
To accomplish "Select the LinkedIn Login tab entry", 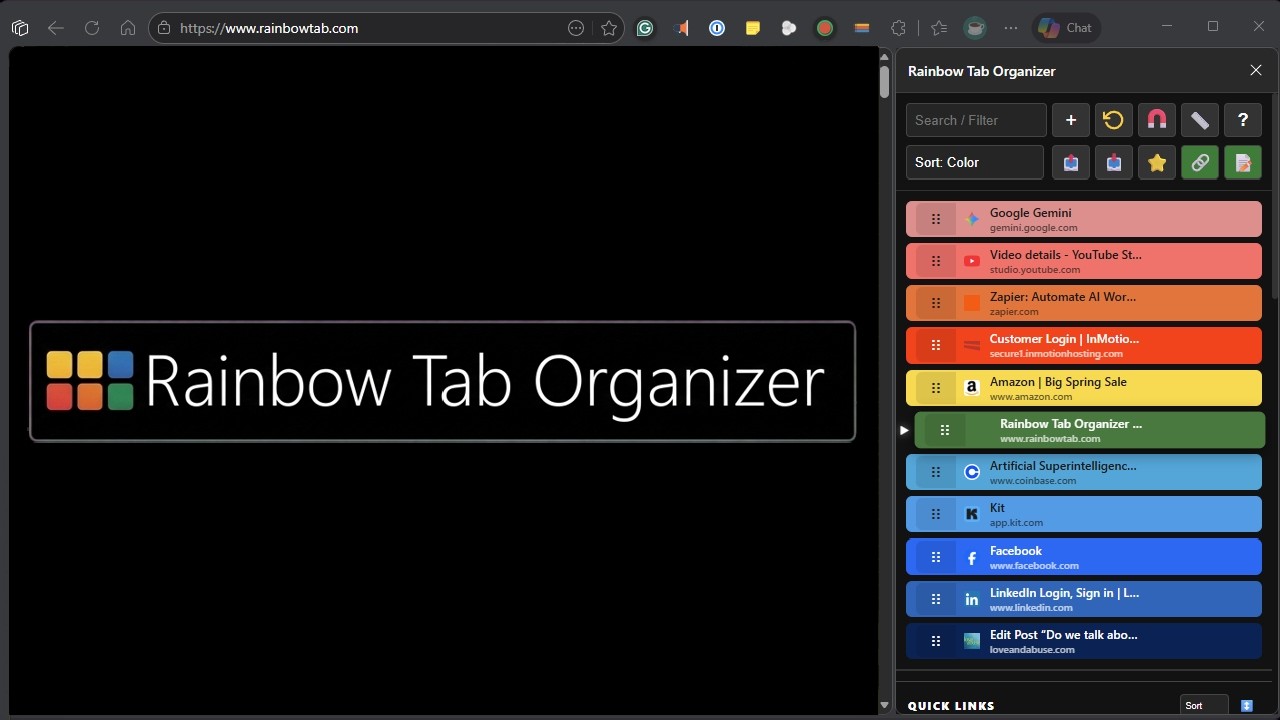I will (x=1084, y=599).
